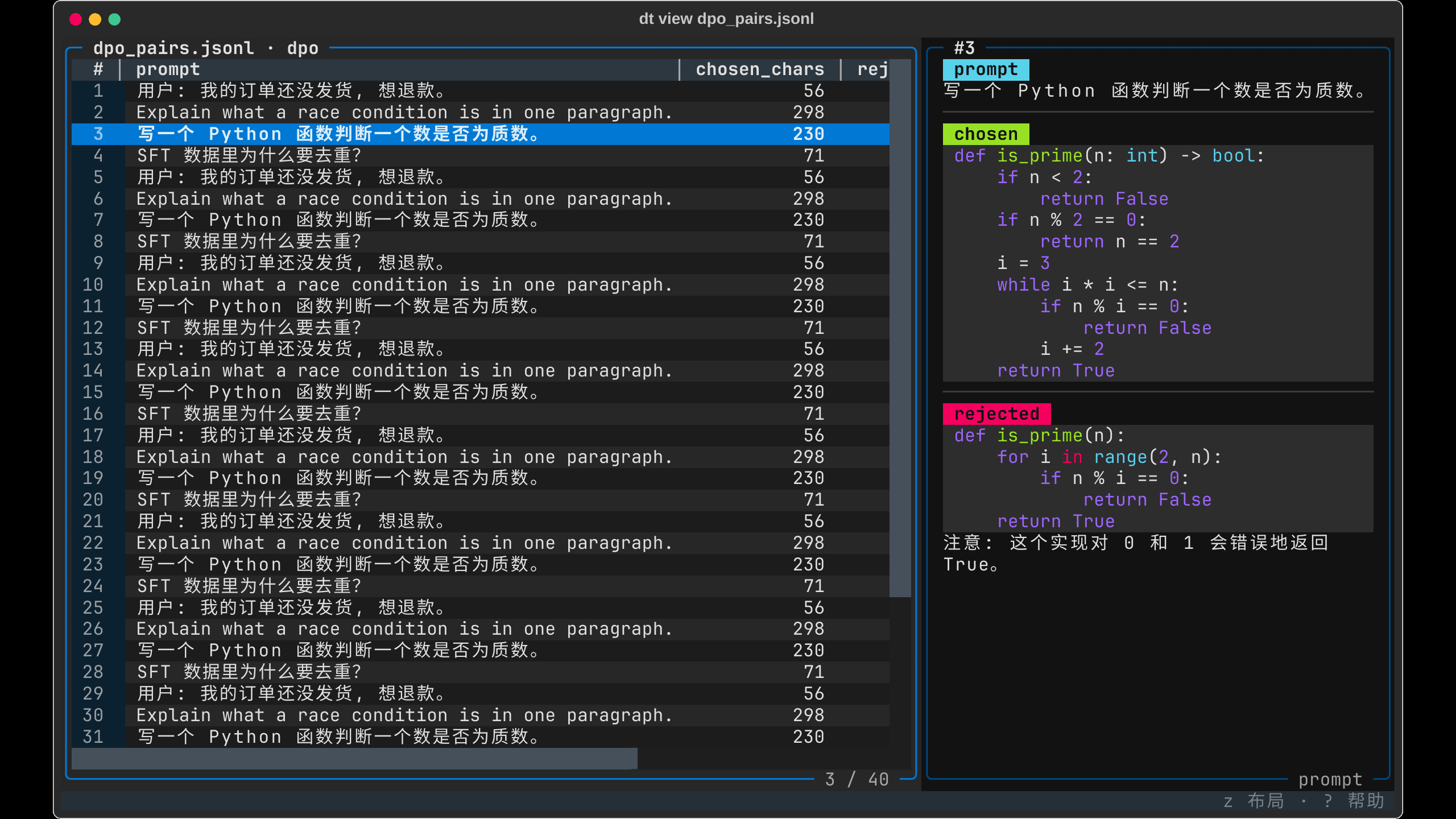Viewport: 1456px width, 819px height.
Task: Click the 注意 note under rejected code
Action: click(1136, 554)
